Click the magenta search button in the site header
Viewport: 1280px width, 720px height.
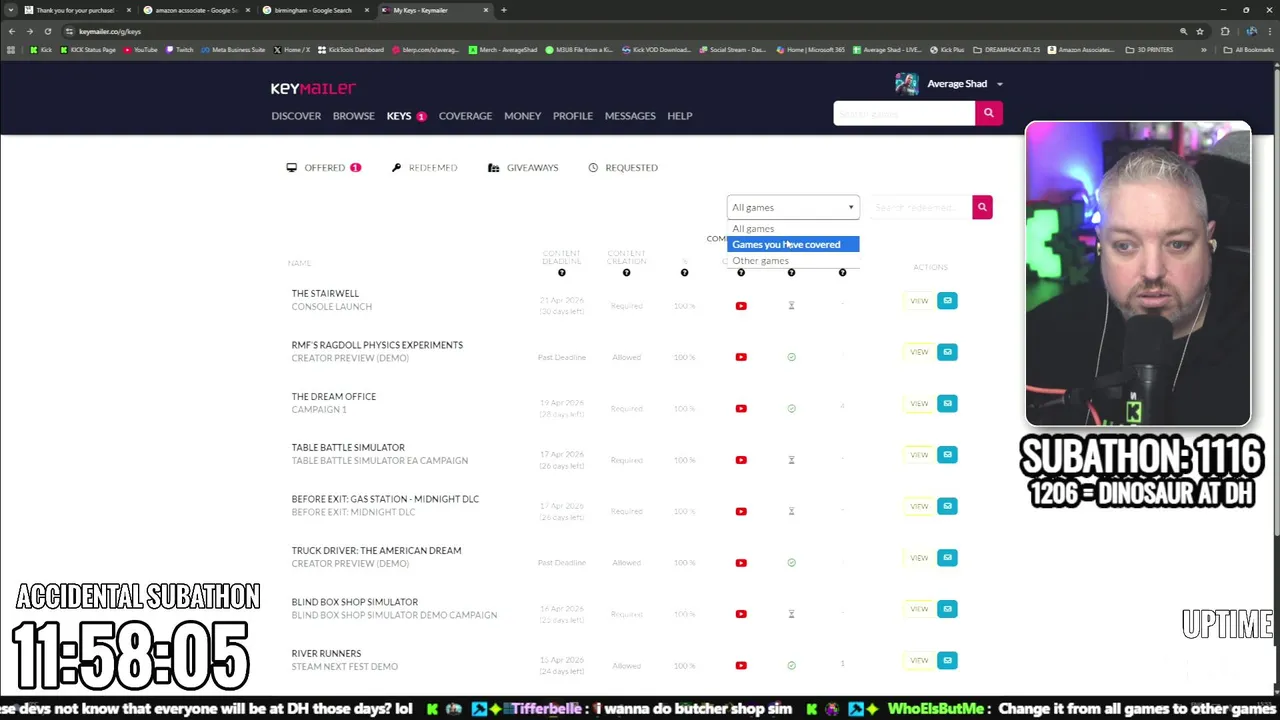pyautogui.click(x=989, y=113)
